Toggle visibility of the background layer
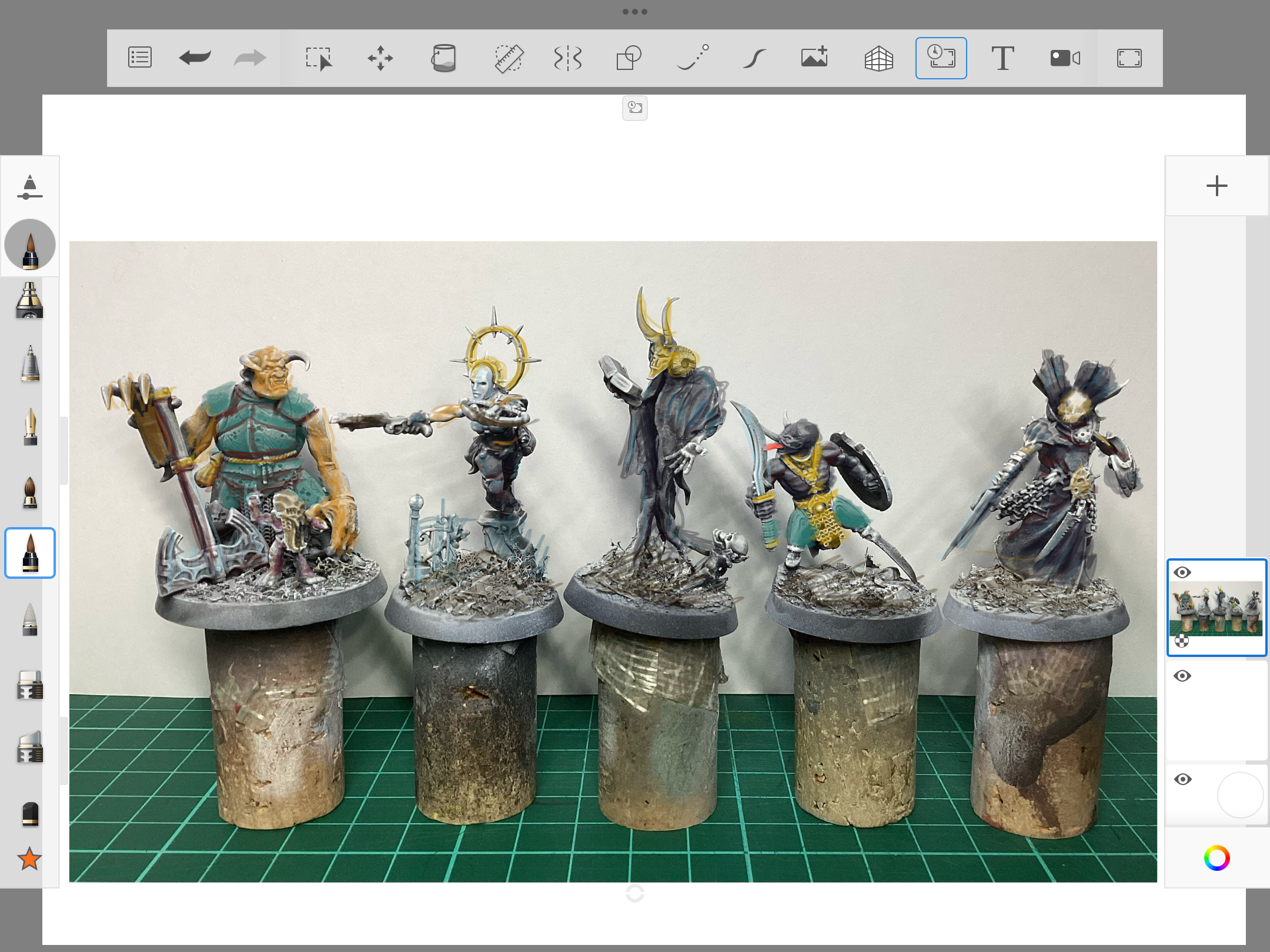Image resolution: width=1270 pixels, height=952 pixels. (x=1182, y=779)
